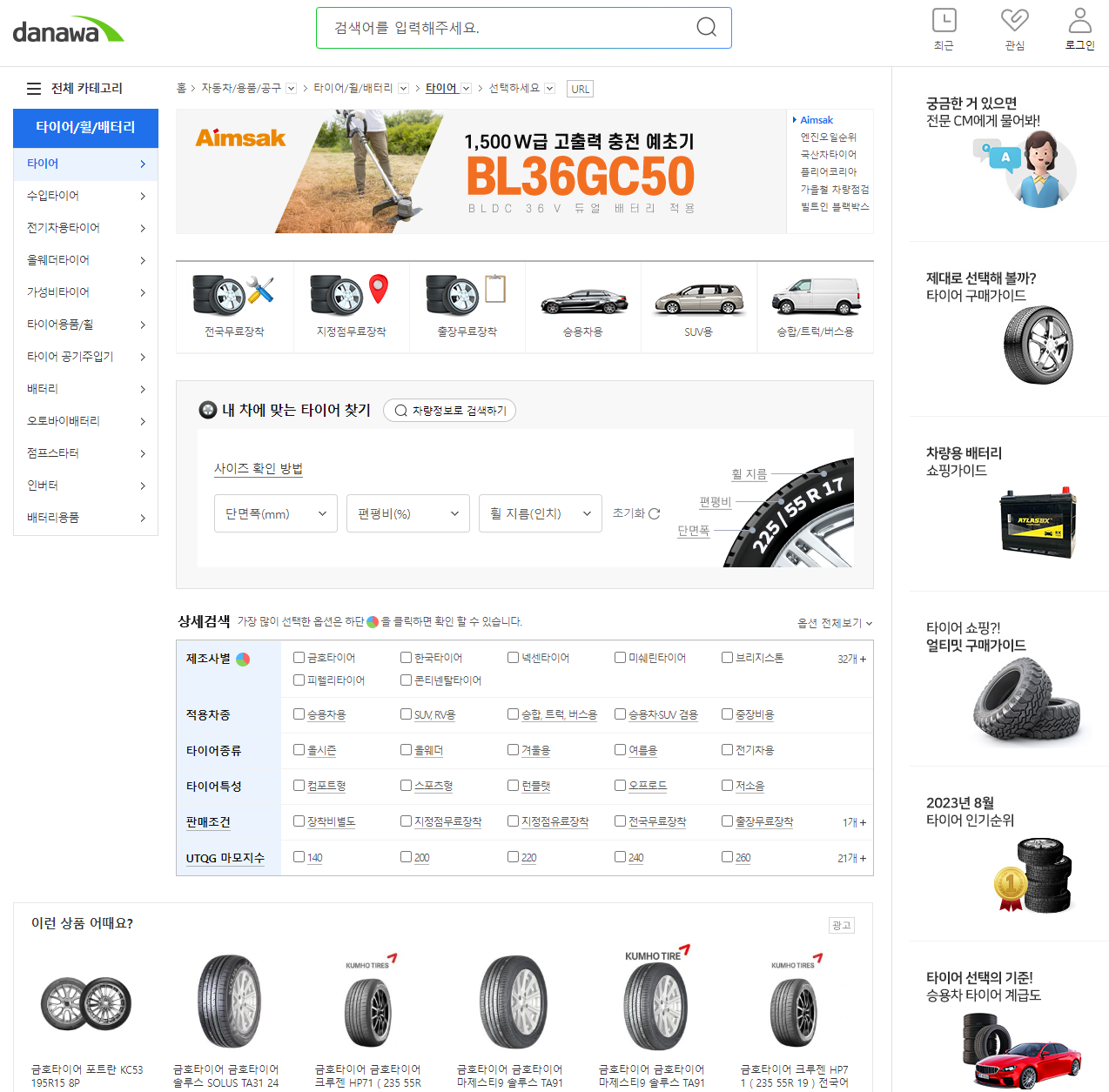Open the 타이어 공기주입기 sidebar category
Viewport: 1109px width, 1092px height.
tap(86, 357)
